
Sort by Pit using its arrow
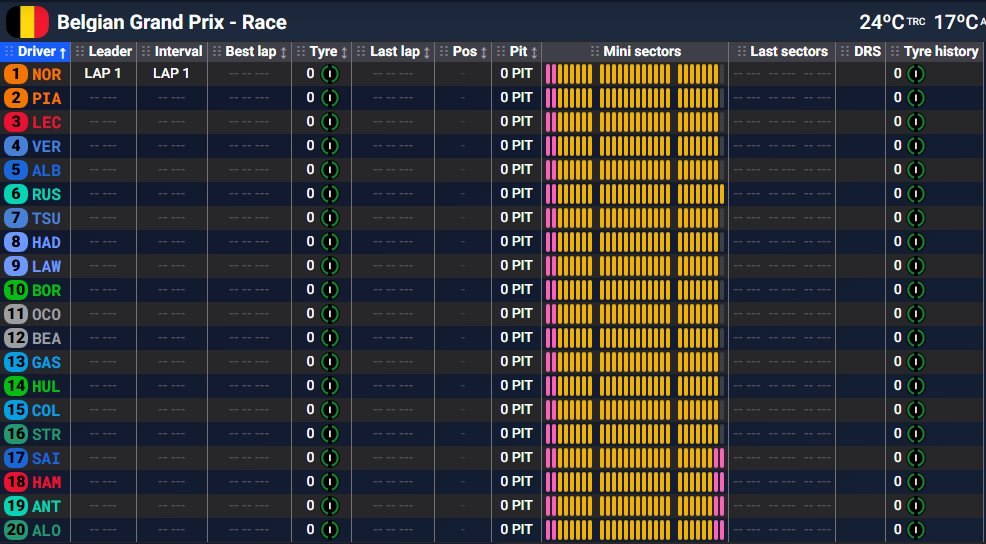point(535,52)
